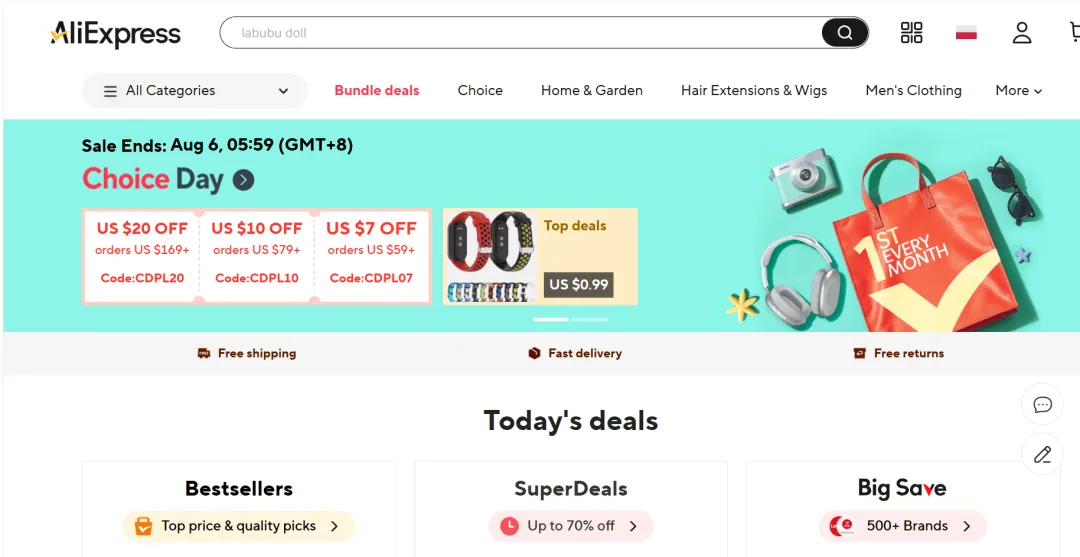This screenshot has width=1080, height=557.
Task: Click the US $20 OFF coupon
Action: click(x=141, y=253)
